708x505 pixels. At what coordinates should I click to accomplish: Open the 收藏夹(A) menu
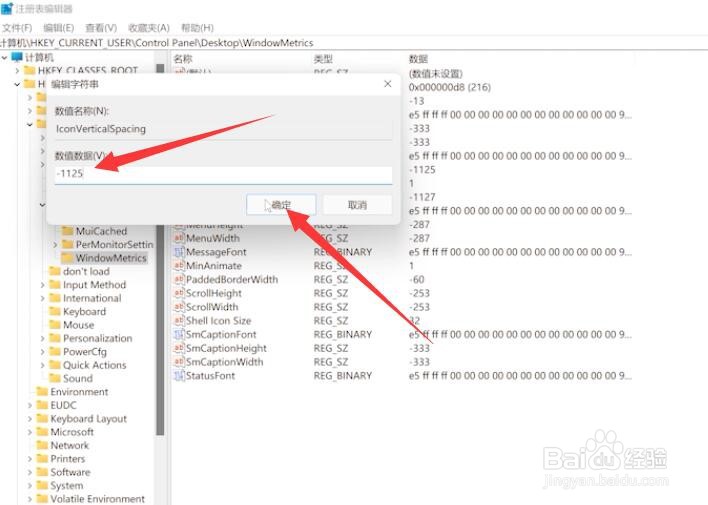[x=149, y=28]
